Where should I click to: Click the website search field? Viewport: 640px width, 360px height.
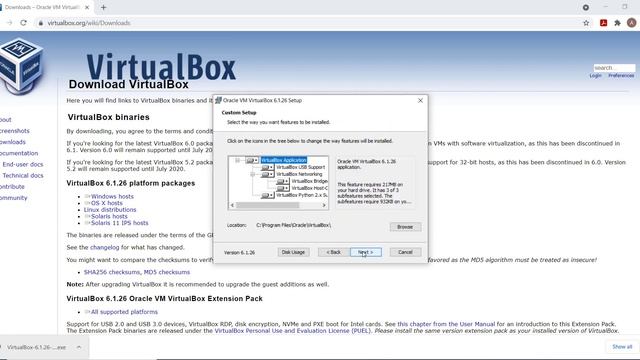click(x=614, y=68)
